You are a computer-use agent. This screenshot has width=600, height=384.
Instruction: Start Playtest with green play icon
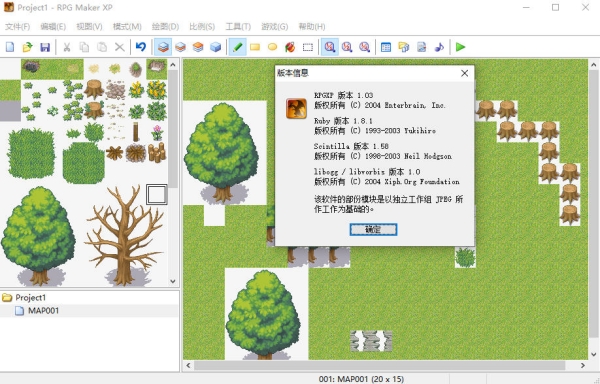tap(460, 47)
